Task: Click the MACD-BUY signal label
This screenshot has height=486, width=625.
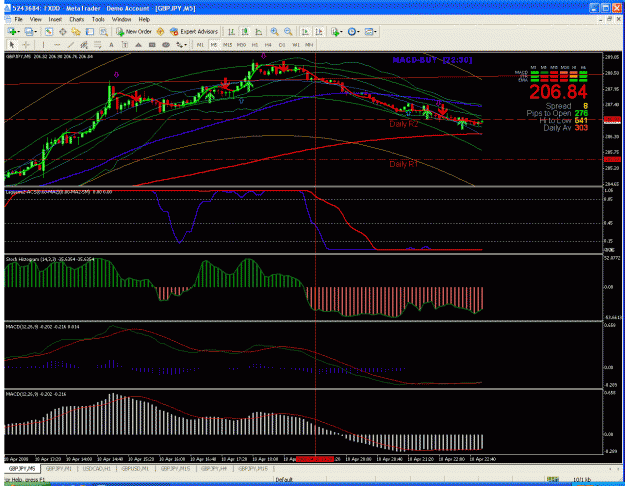Action: tap(432, 60)
